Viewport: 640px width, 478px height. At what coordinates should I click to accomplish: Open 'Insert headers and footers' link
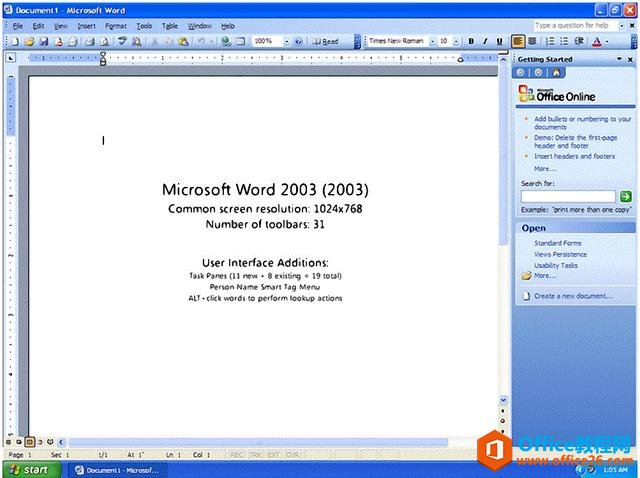[x=574, y=156]
